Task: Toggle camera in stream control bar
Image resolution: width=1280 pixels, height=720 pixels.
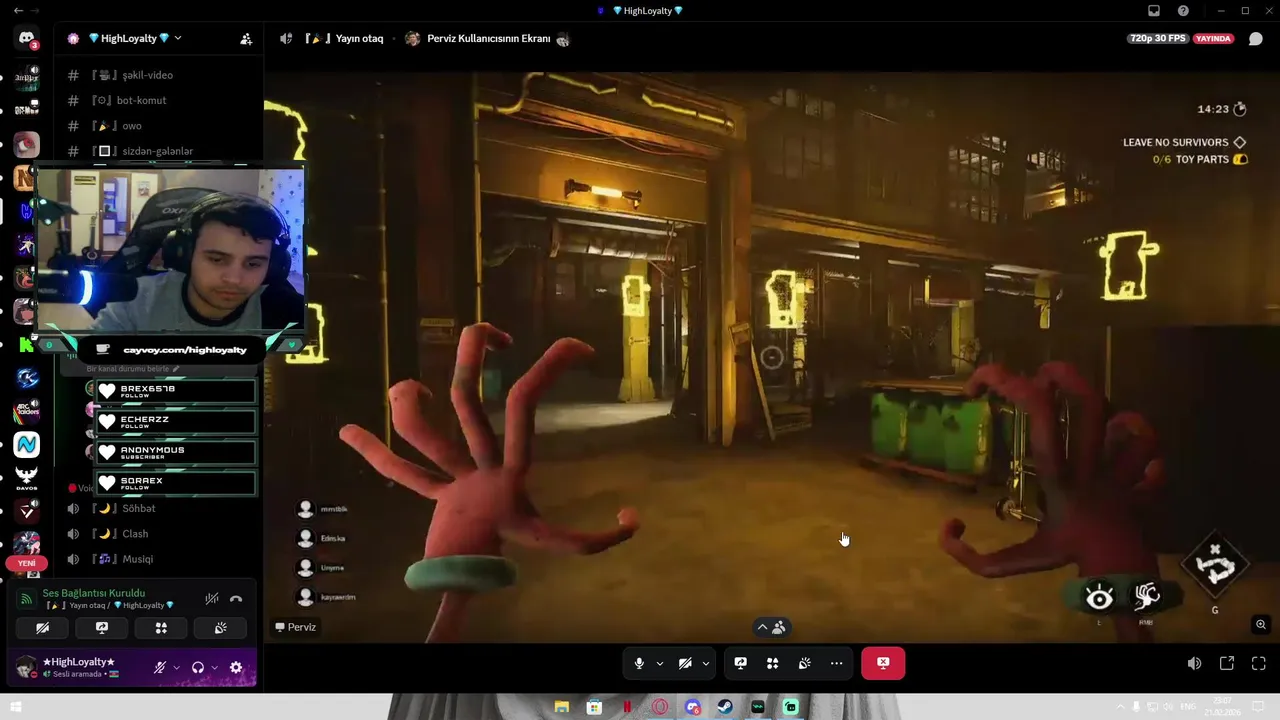Action: pos(685,663)
